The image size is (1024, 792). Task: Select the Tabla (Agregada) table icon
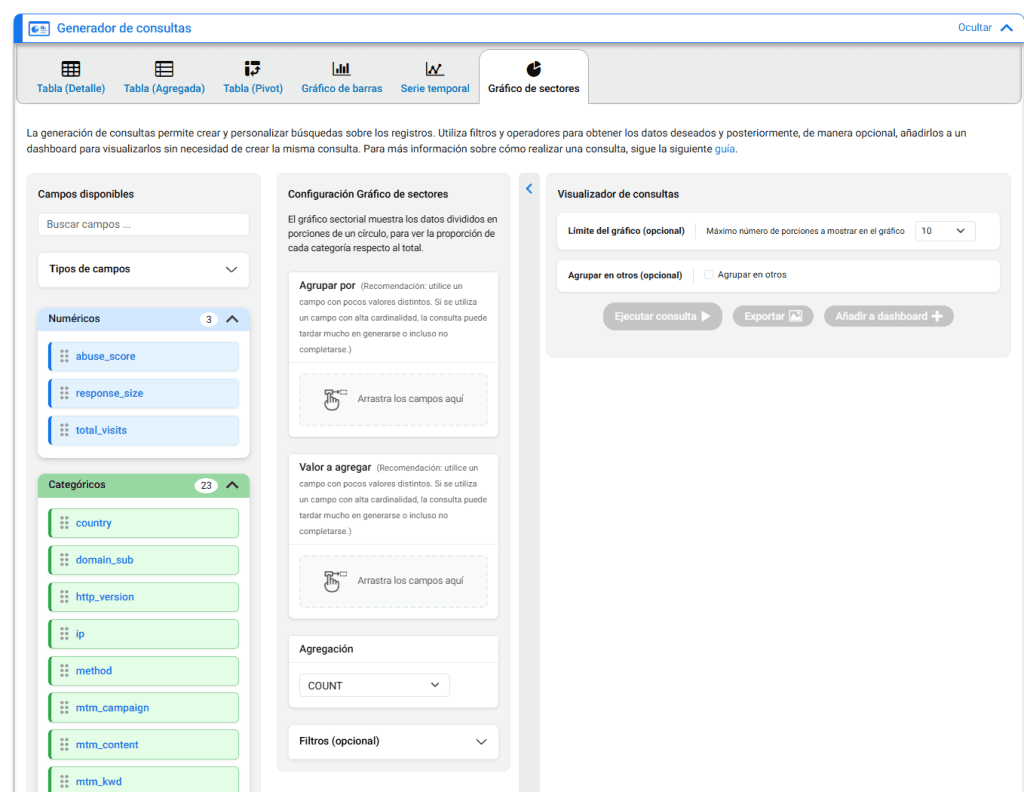coord(164,69)
